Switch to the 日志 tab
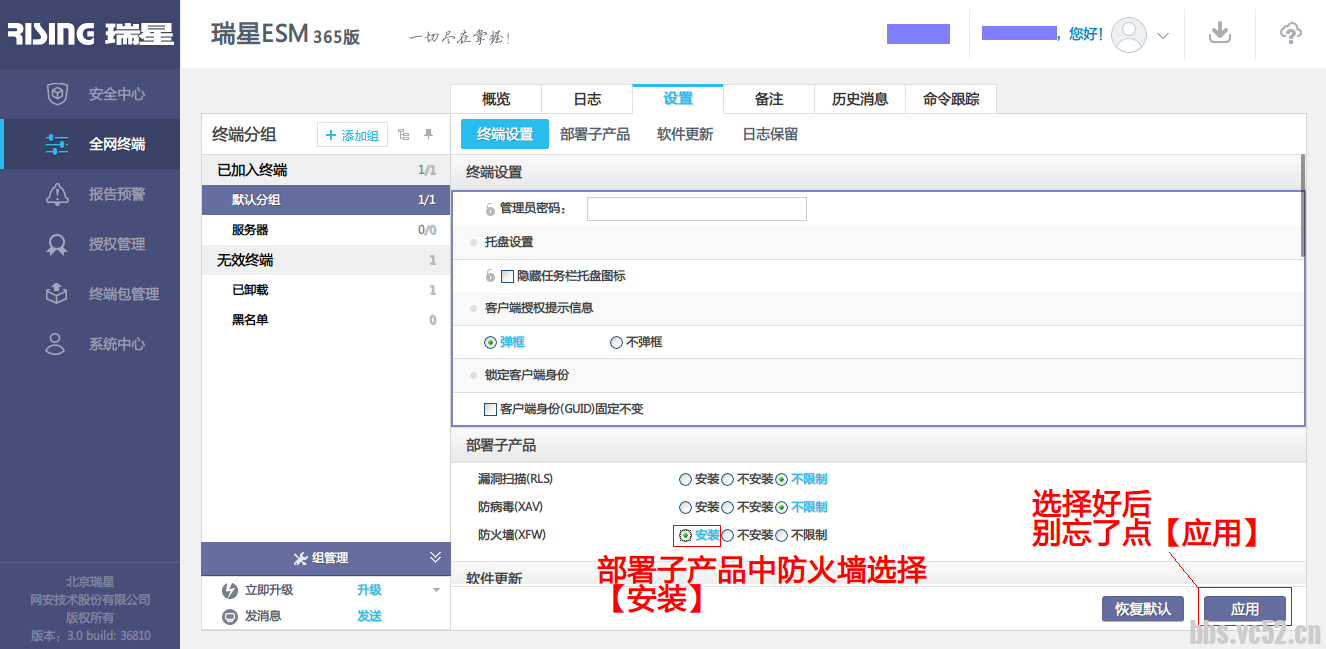 click(587, 99)
